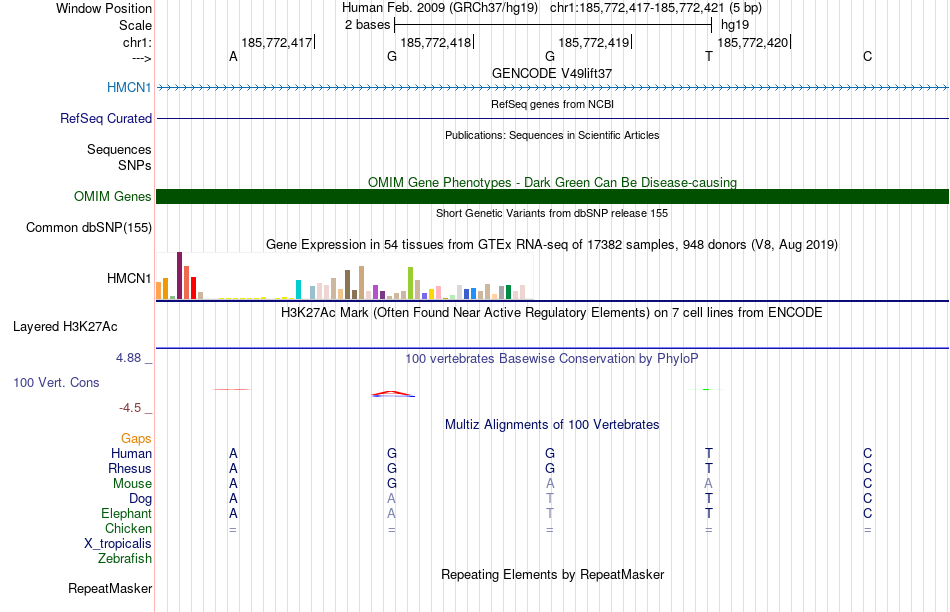
Task: Click the RefSeq genes from NCBI title
Action: (552, 104)
